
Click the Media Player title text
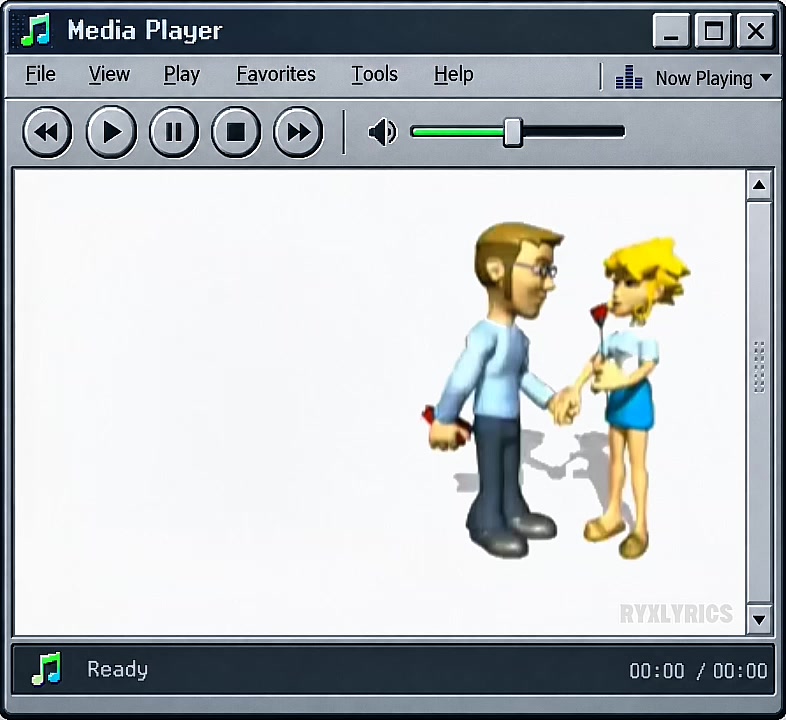click(145, 31)
